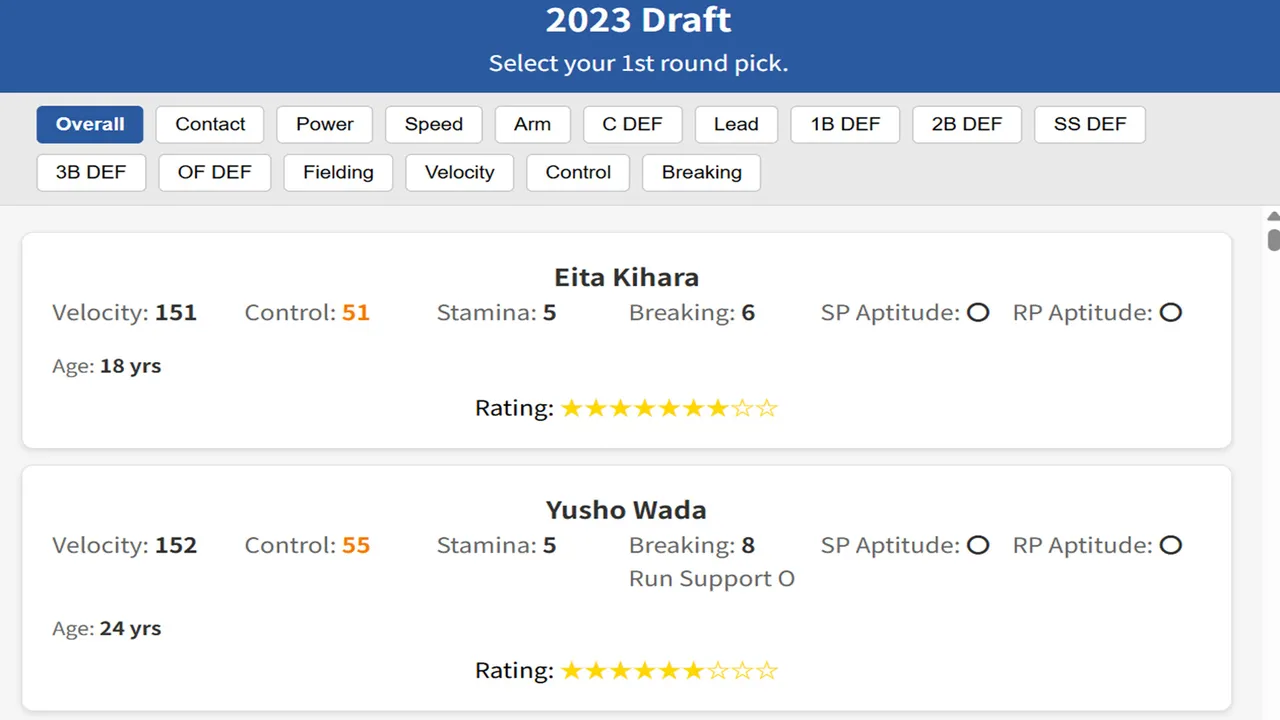Click the Lead sort button
This screenshot has height=720, width=1280.
click(737, 124)
